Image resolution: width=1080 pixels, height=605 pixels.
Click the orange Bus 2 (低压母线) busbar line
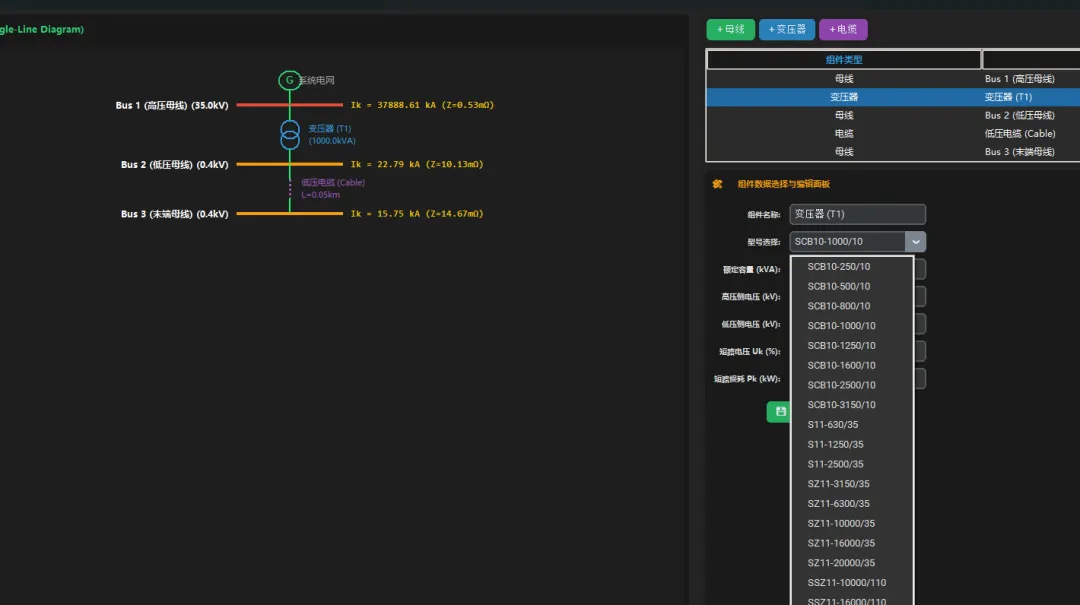tap(289, 164)
